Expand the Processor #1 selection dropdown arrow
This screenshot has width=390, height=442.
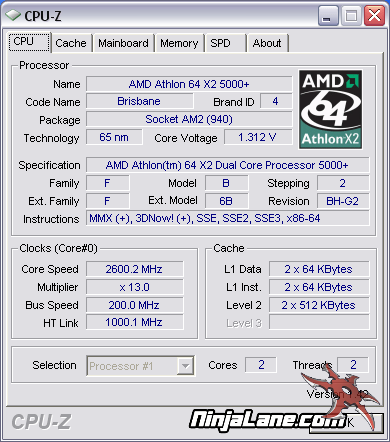click(x=185, y=366)
